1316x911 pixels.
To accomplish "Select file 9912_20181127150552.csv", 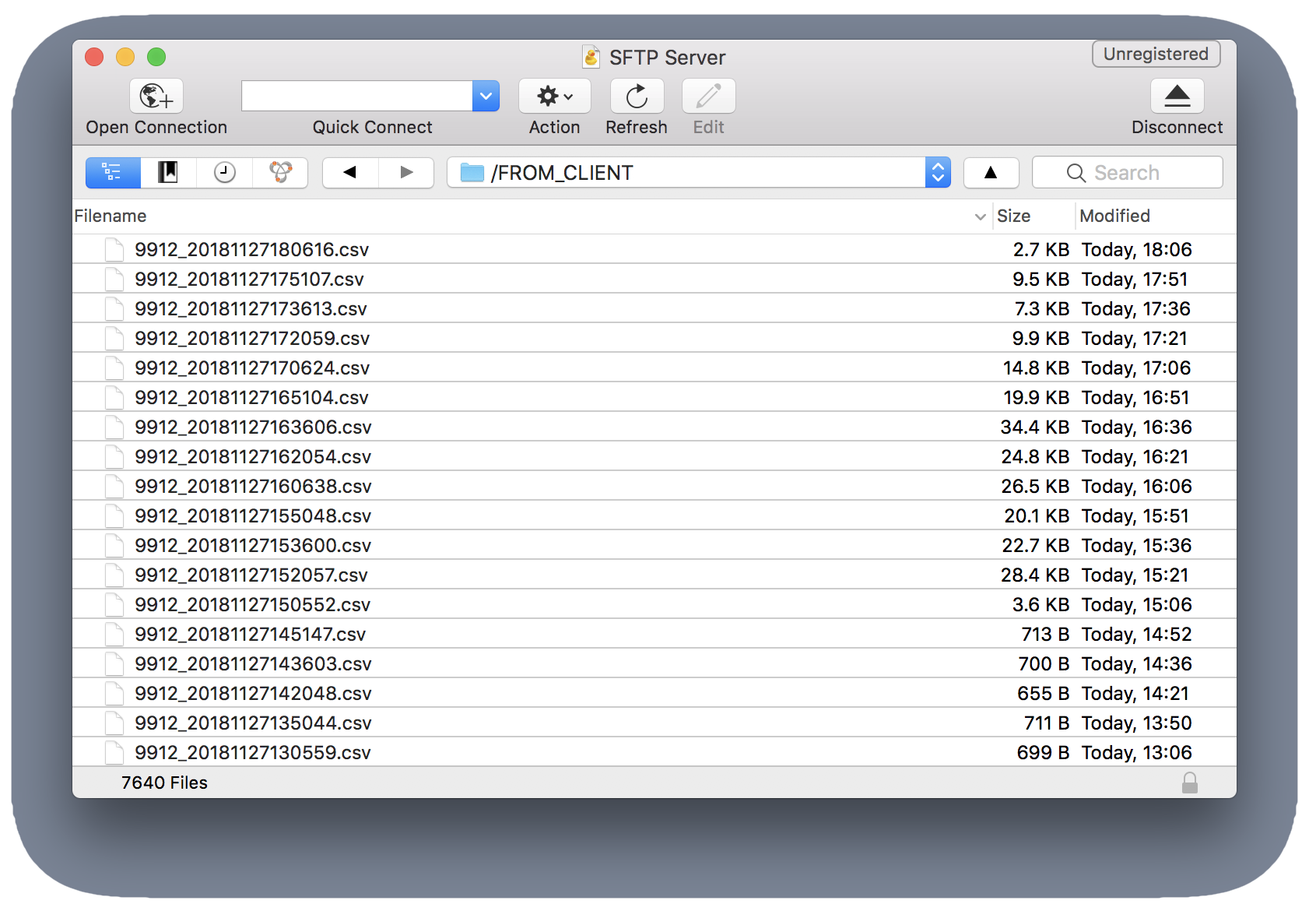I will coord(654,604).
